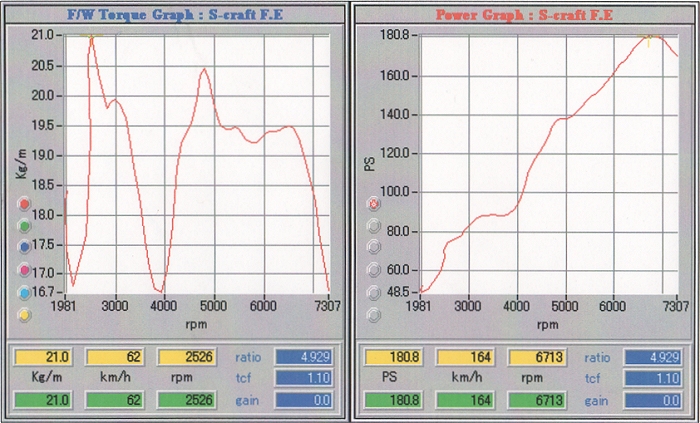Select the blue trace button in Torque Graph
This screenshot has width=700, height=423.
[25, 247]
